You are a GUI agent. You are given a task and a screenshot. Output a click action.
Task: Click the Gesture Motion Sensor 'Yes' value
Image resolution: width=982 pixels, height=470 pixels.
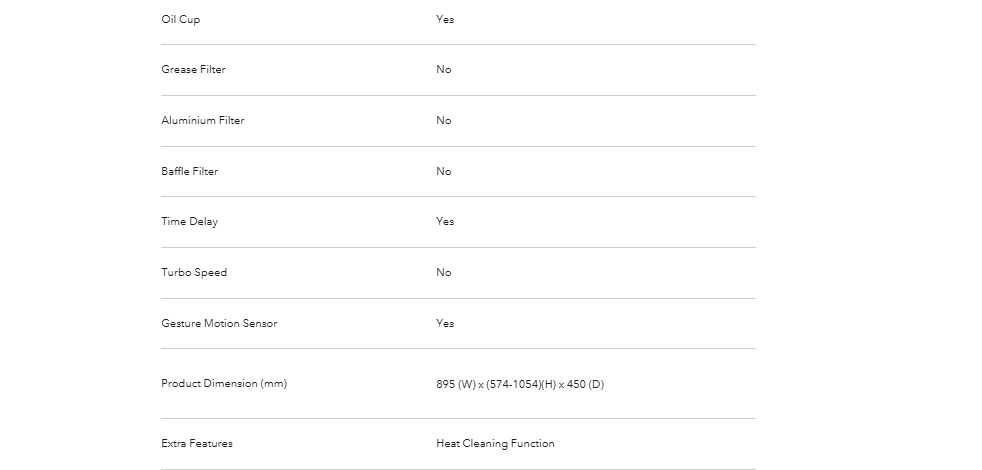[445, 323]
